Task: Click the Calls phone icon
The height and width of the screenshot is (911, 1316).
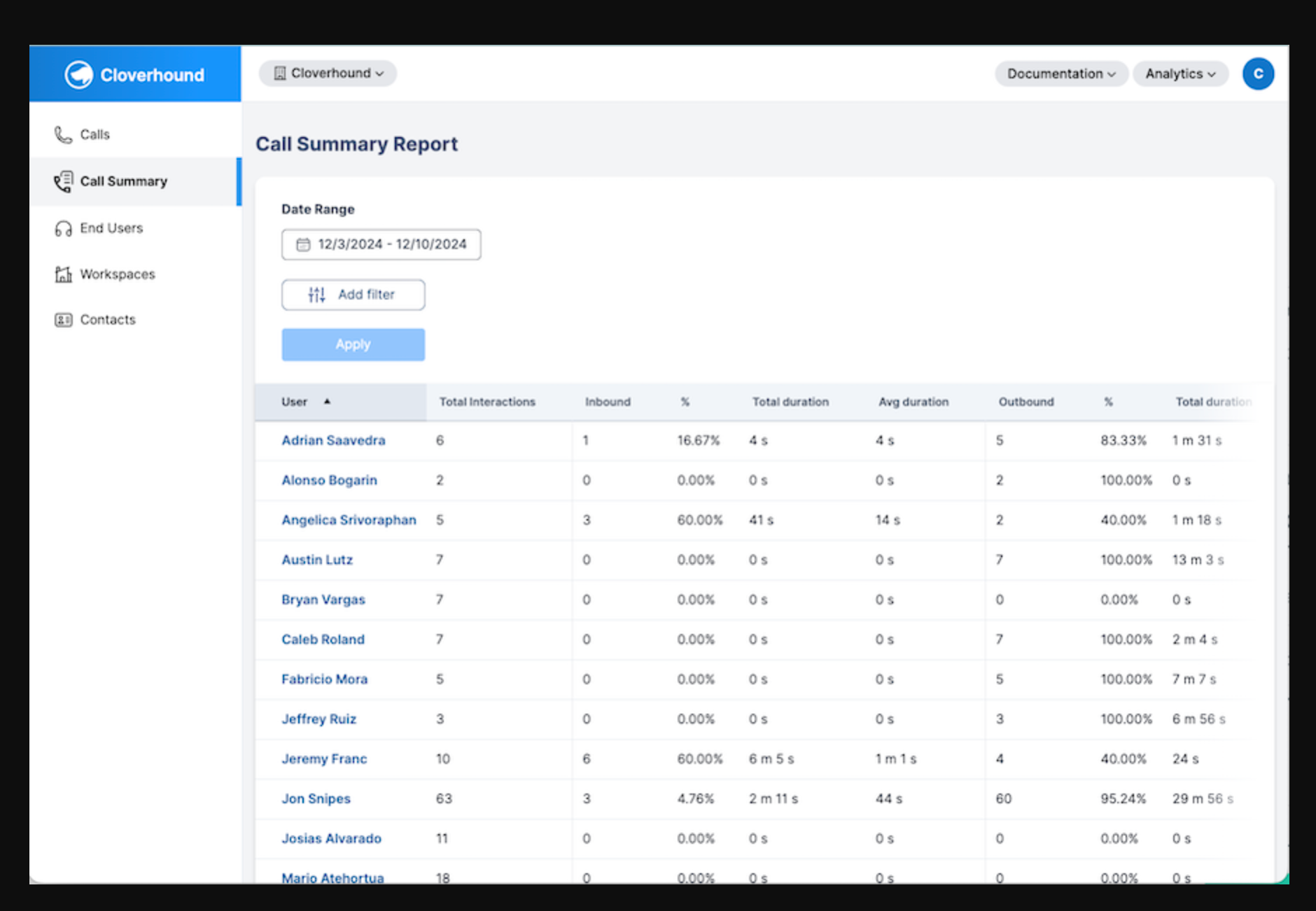Action: (63, 134)
